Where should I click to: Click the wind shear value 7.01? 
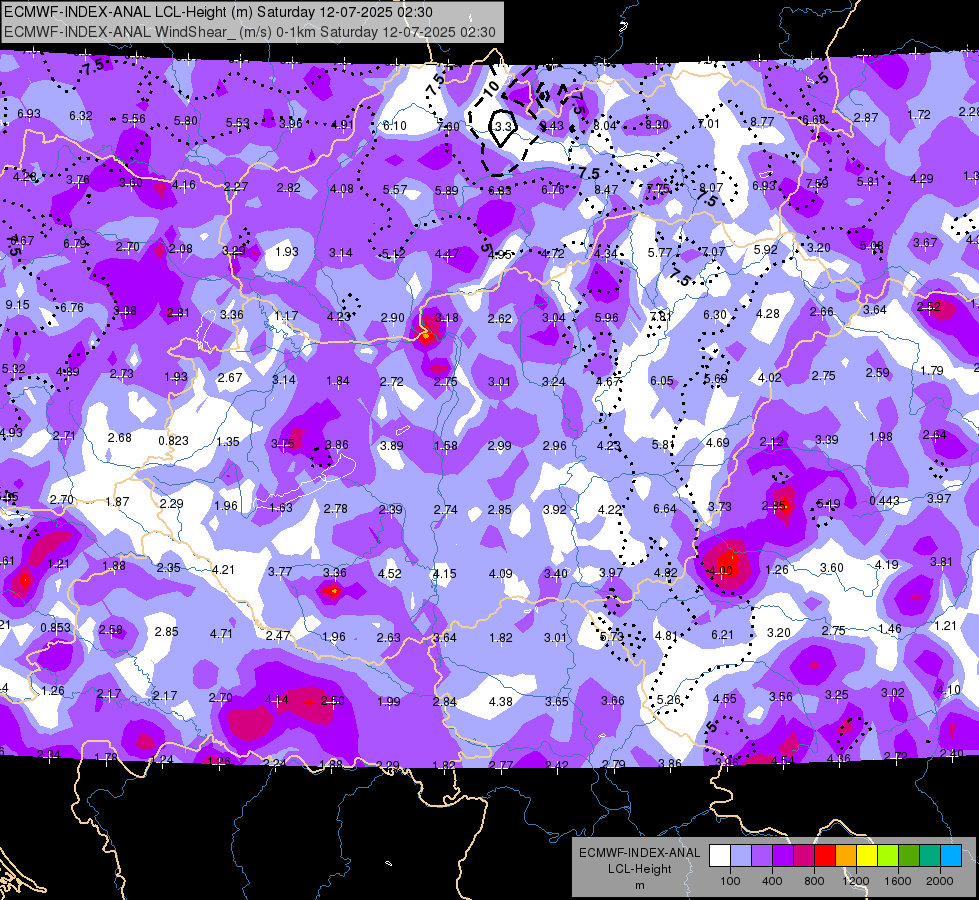[709, 124]
